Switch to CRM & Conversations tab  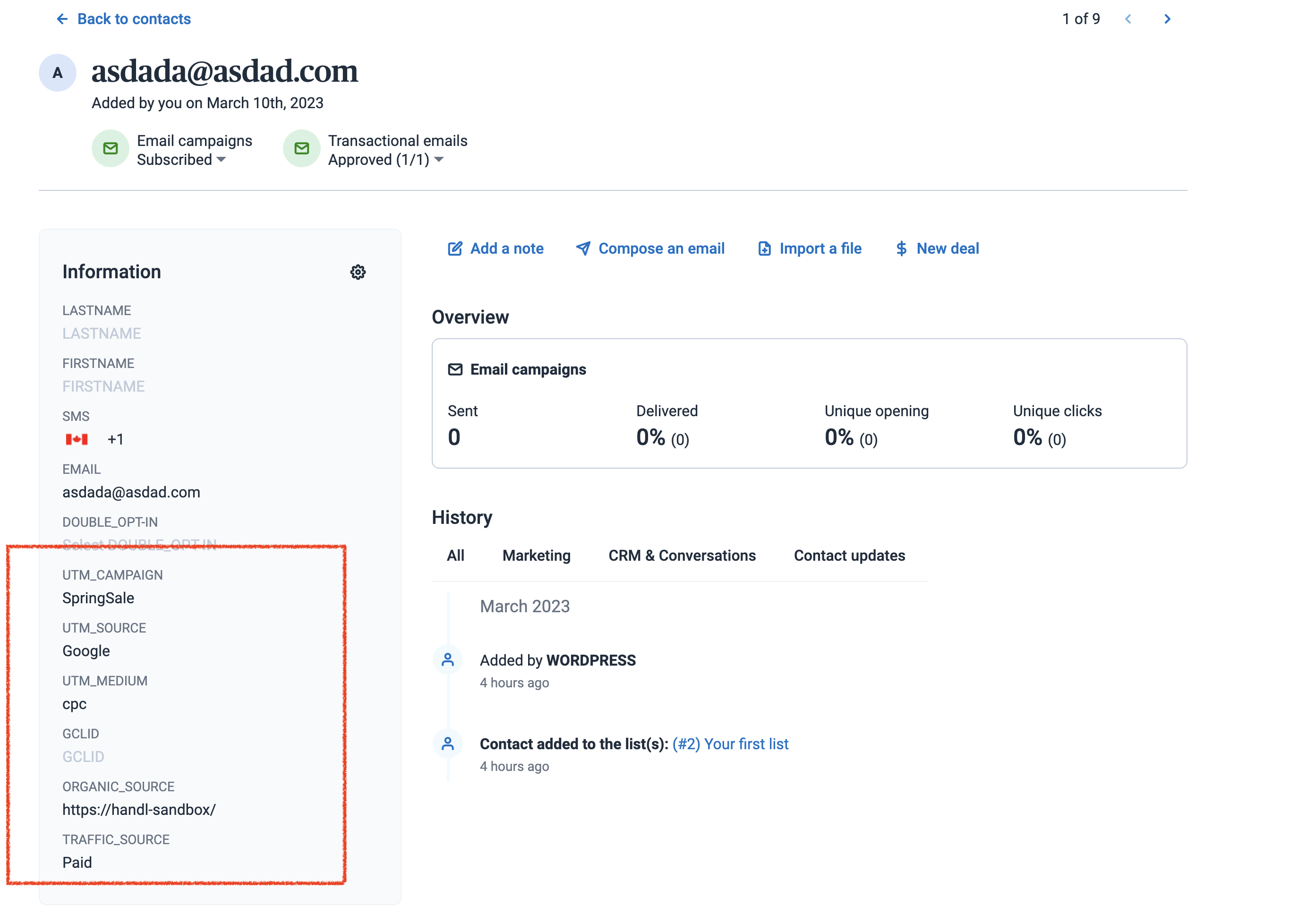pos(682,556)
